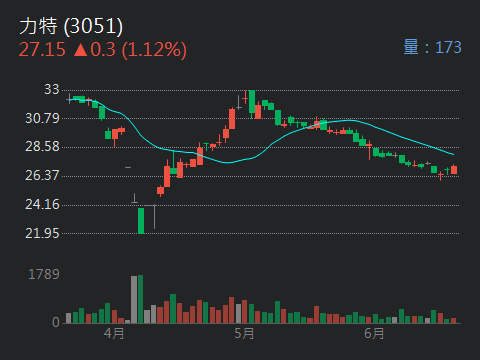Click the price change ▲0.3 (1.12%)
This screenshot has width=480, height=360.
click(130, 50)
